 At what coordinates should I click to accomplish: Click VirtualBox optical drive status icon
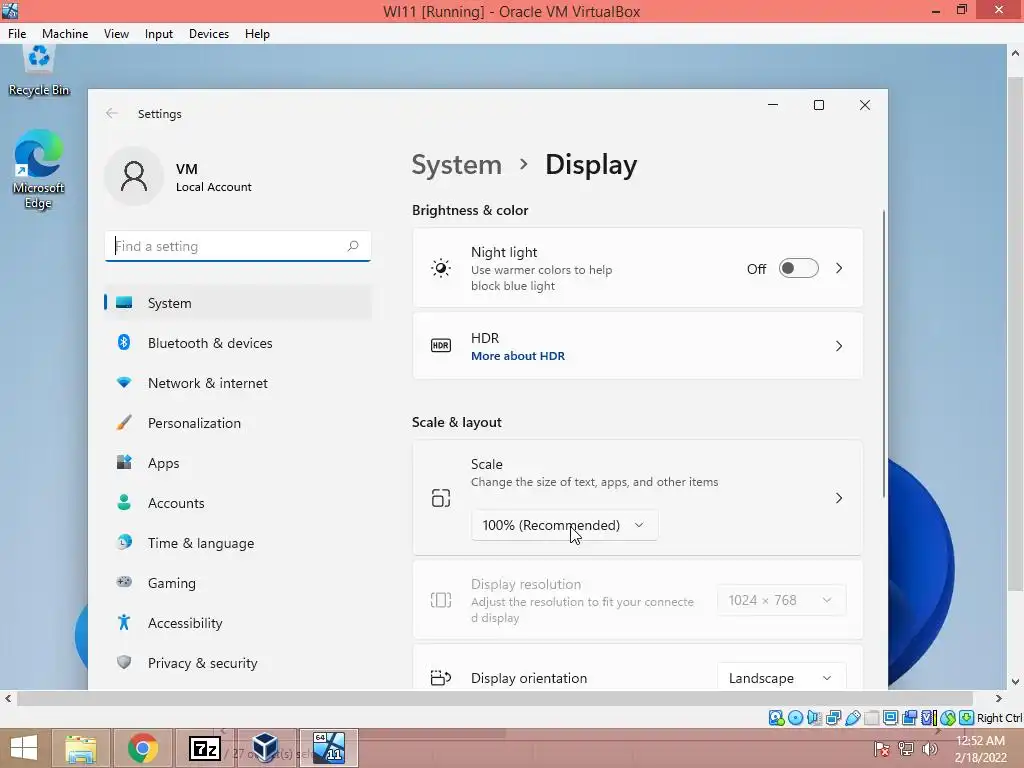point(795,718)
